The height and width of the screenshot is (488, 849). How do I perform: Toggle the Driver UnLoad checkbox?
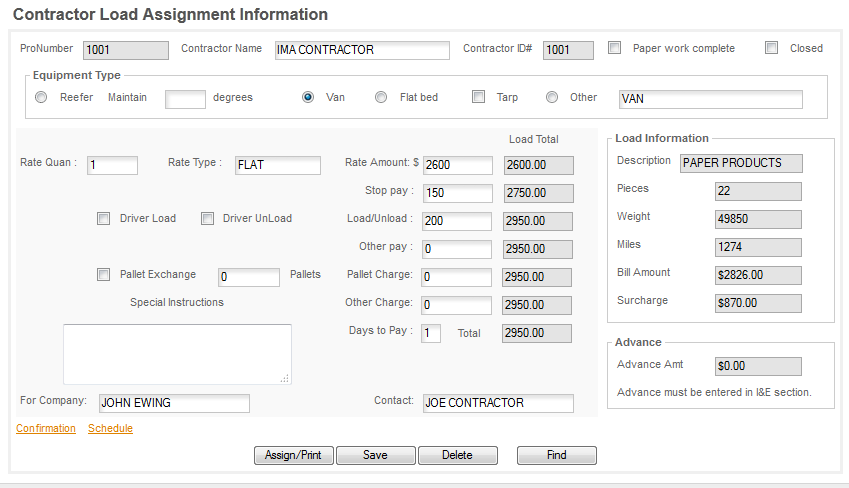[x=207, y=218]
